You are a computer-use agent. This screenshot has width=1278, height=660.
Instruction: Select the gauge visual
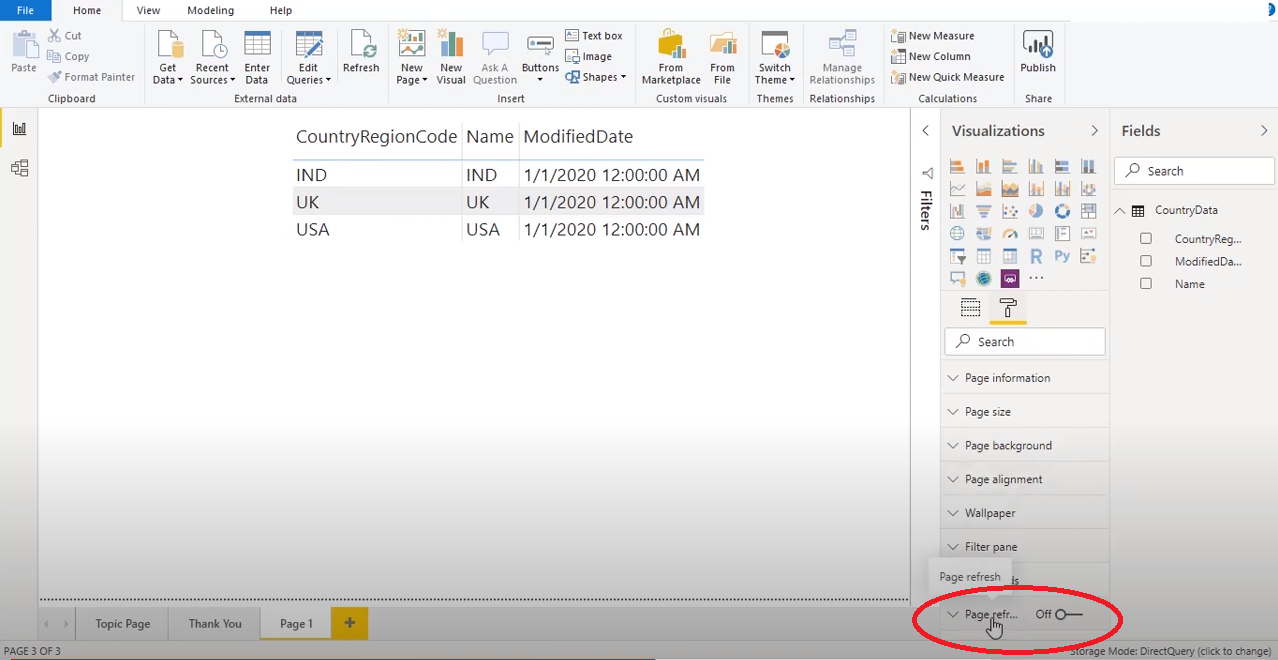1010,233
